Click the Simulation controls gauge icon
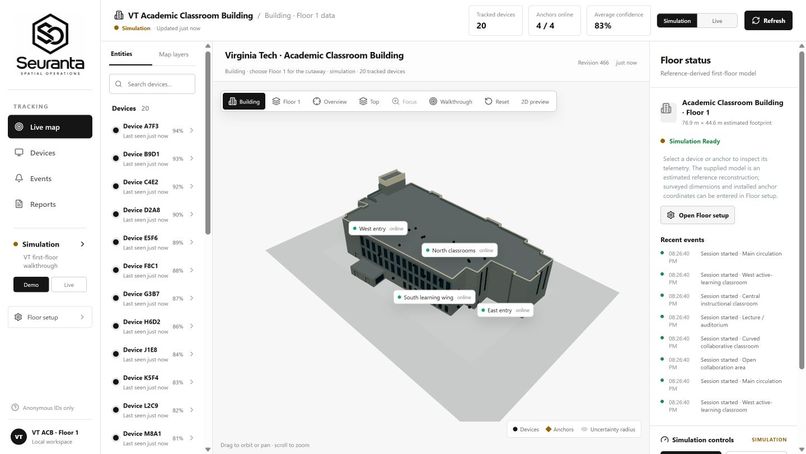This screenshot has height=454, width=806. pyautogui.click(x=665, y=440)
